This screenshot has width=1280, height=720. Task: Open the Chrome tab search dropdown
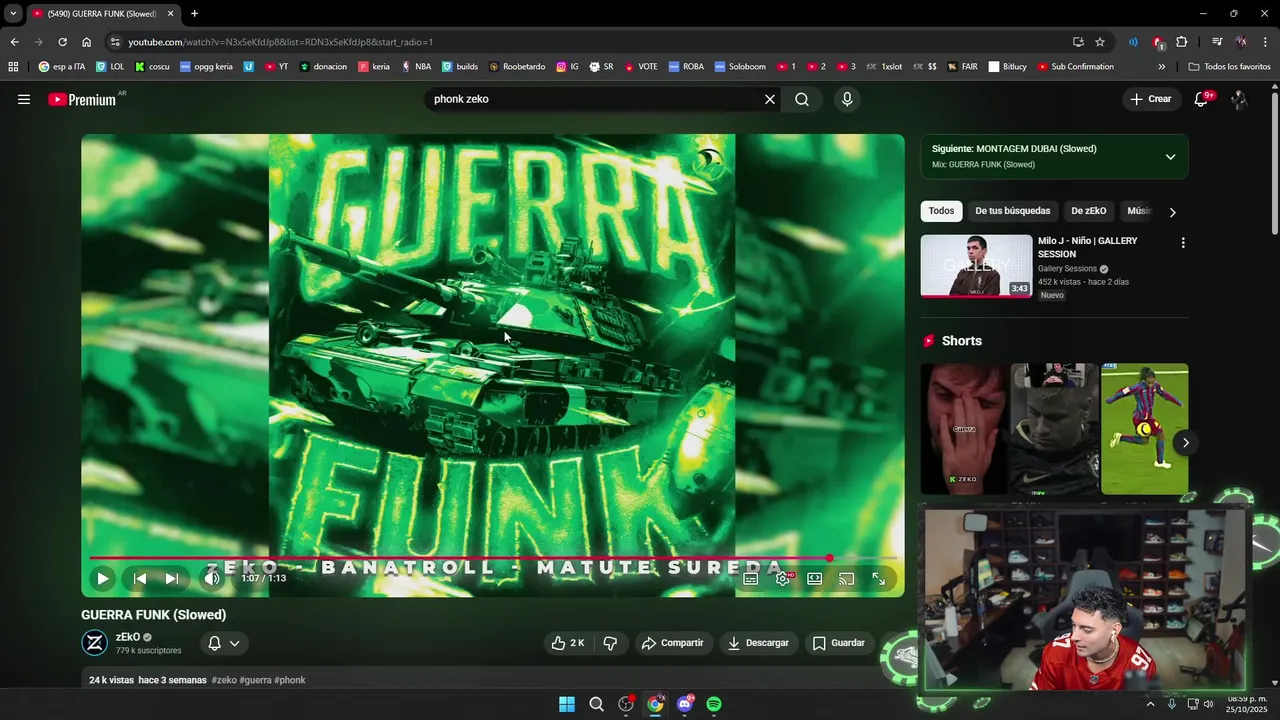coord(13,14)
